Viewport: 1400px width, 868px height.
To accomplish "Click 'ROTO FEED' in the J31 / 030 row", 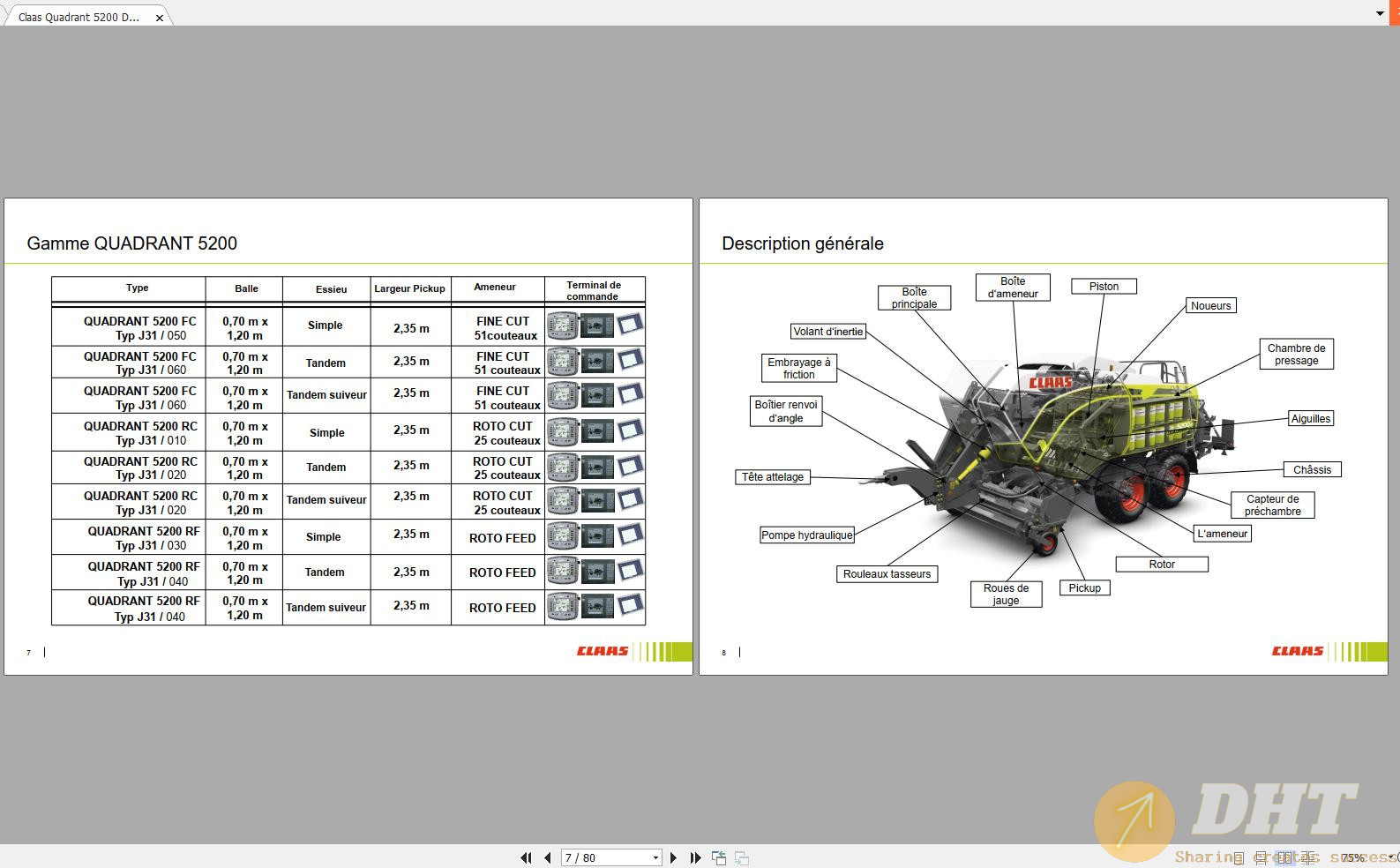I will pyautogui.click(x=502, y=538).
